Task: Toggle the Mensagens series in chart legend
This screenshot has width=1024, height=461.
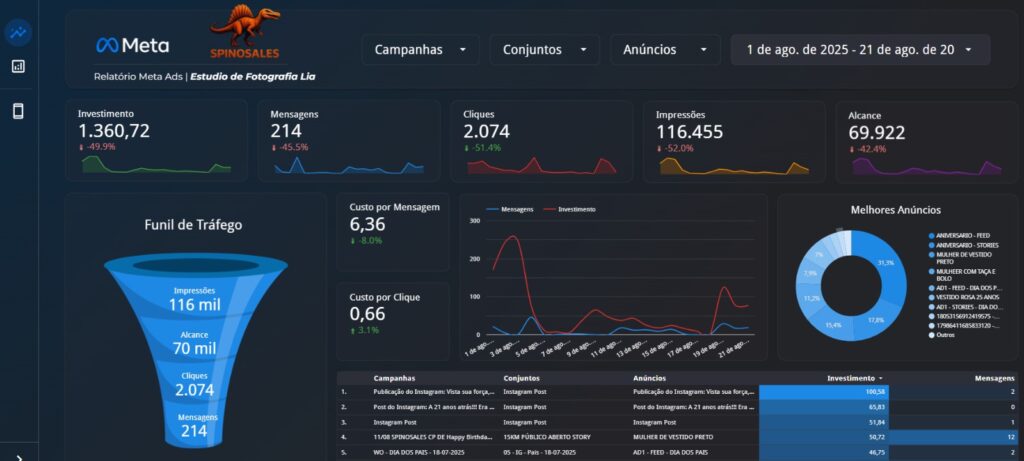Action: [510, 209]
